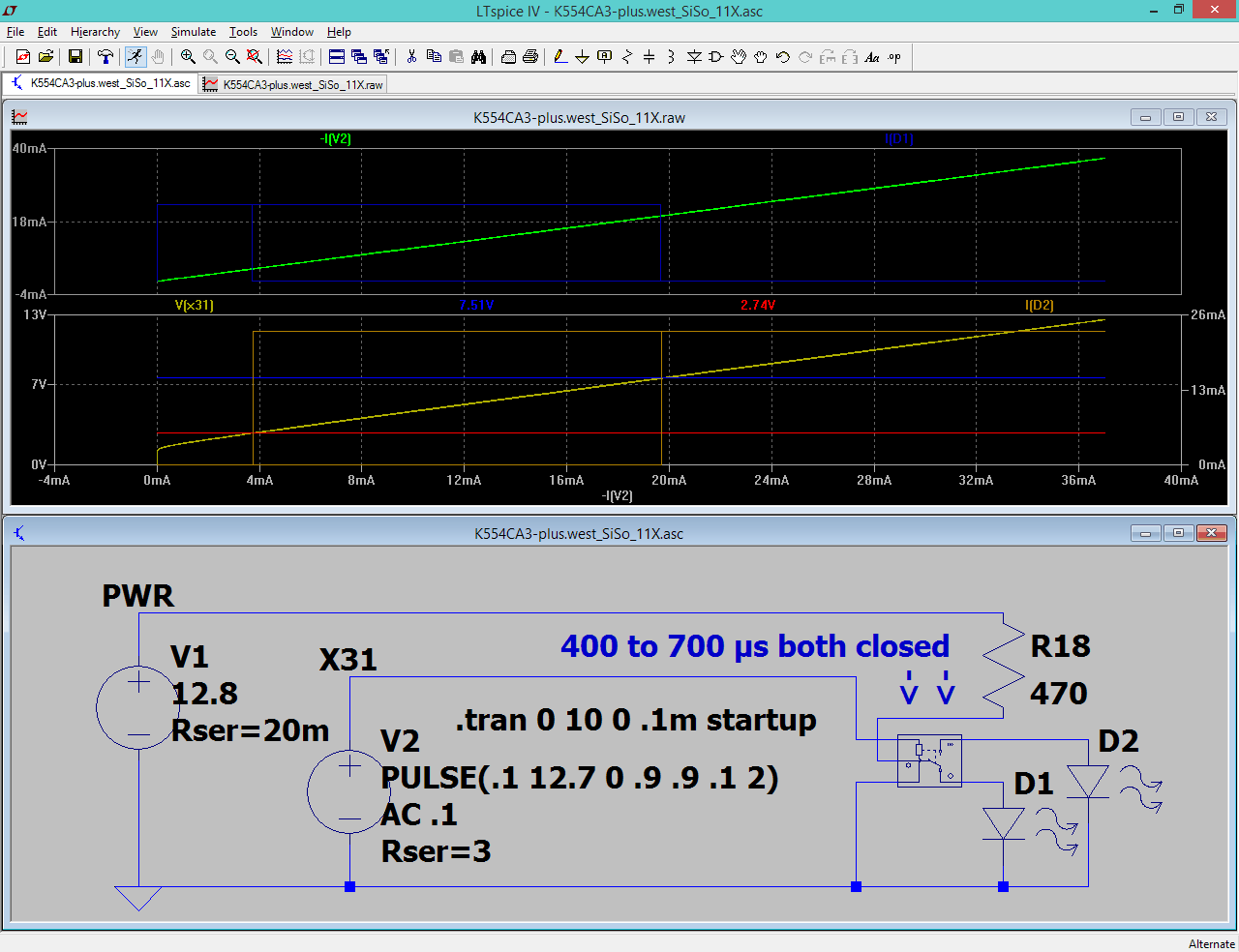
Task: Click the red 2.74V trace label
Action: click(x=758, y=305)
